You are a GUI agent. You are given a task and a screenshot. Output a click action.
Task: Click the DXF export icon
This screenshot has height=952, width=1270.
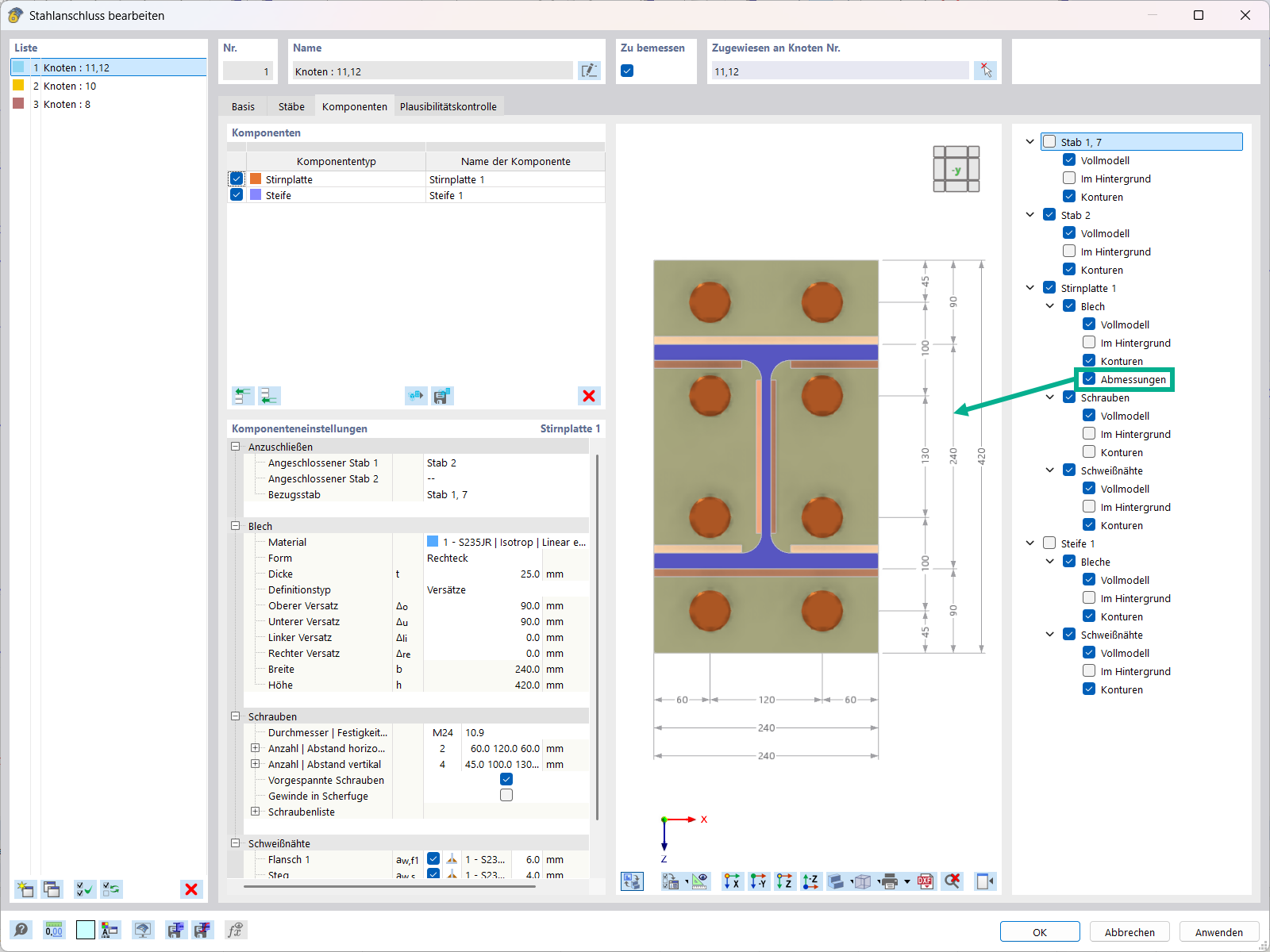click(926, 881)
